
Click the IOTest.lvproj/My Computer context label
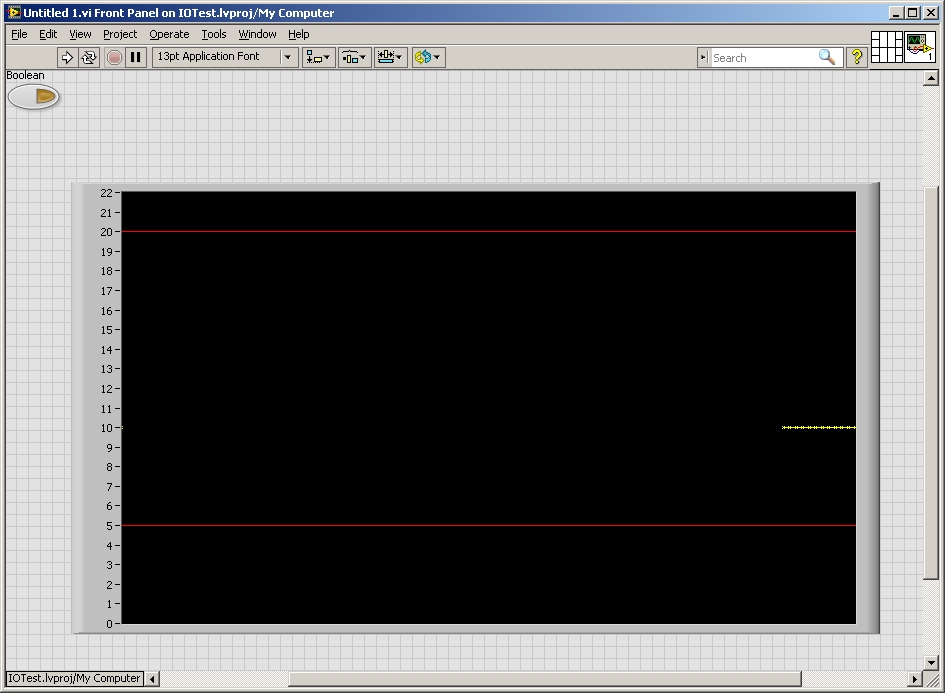click(x=74, y=679)
